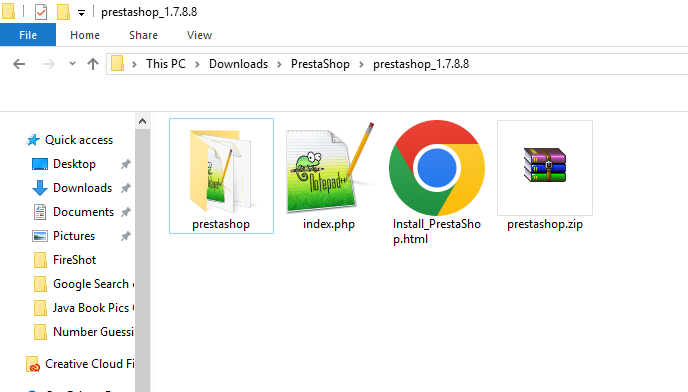The image size is (688, 392).
Task: Open the recent locations dropdown
Action: [x=72, y=64]
